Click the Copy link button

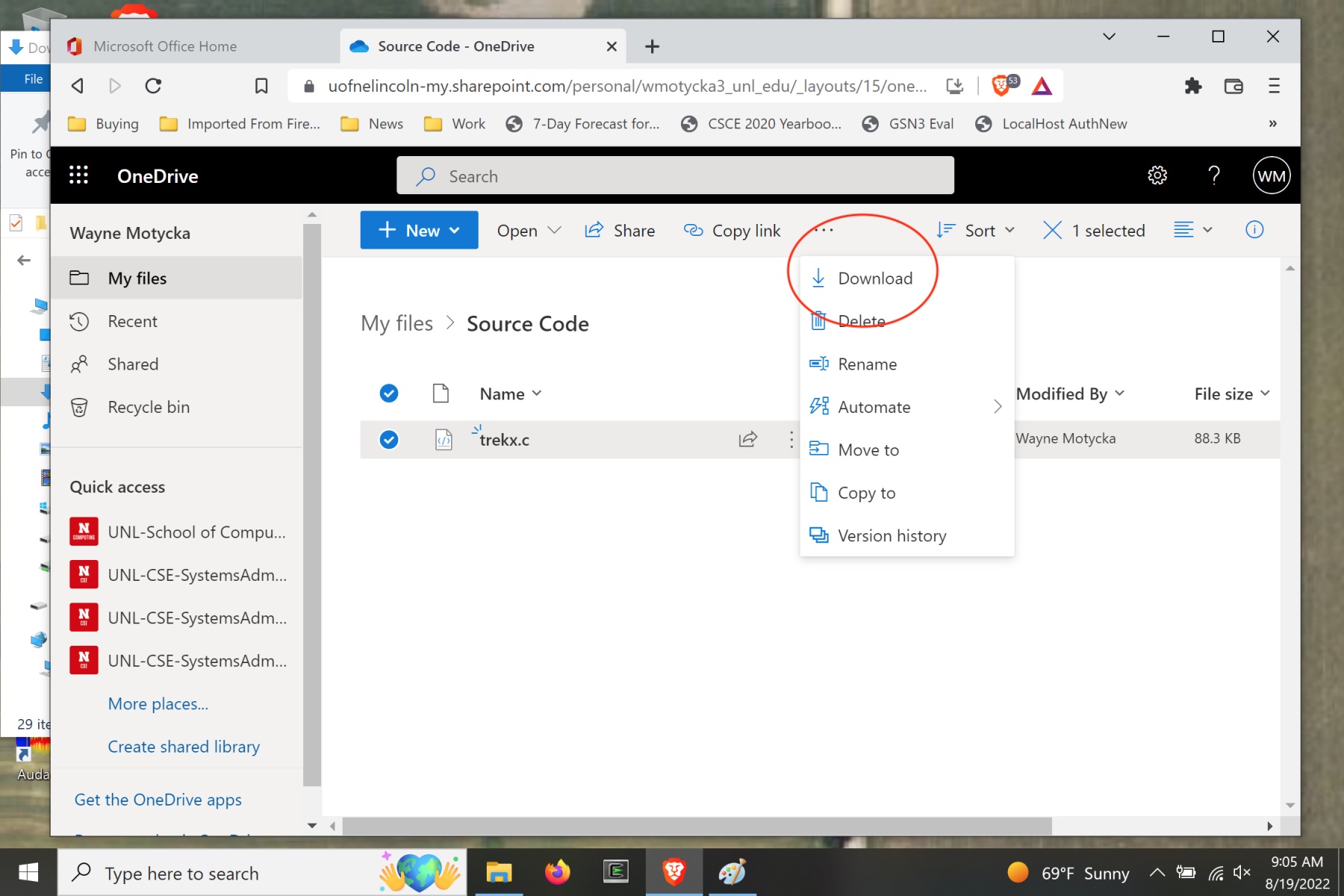point(732,230)
